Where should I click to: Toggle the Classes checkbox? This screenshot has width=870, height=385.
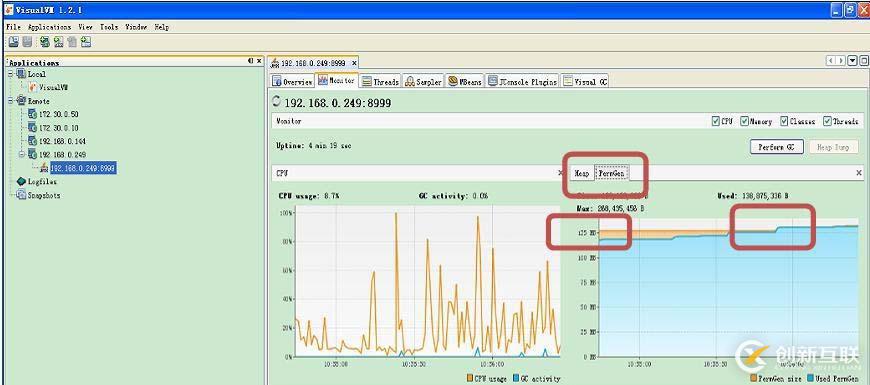pos(784,121)
